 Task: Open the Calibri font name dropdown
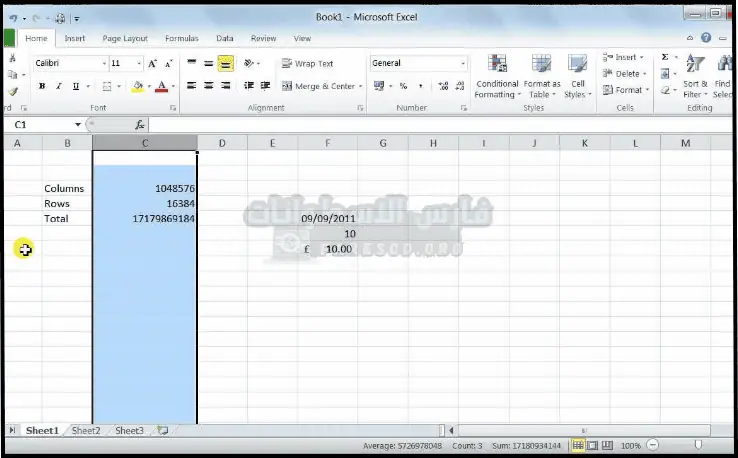click(103, 63)
